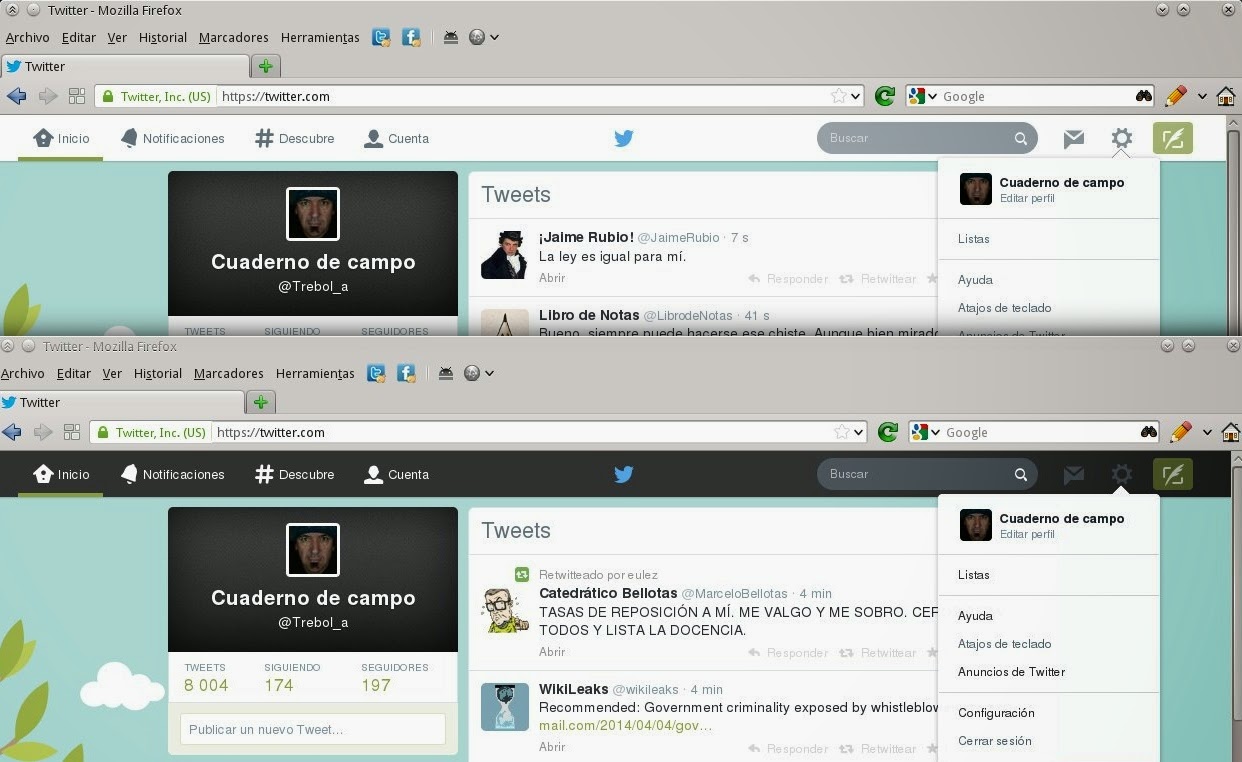Open home page icon in bottom Firefox
Screen dimensions: 1242x762
click(x=1231, y=432)
